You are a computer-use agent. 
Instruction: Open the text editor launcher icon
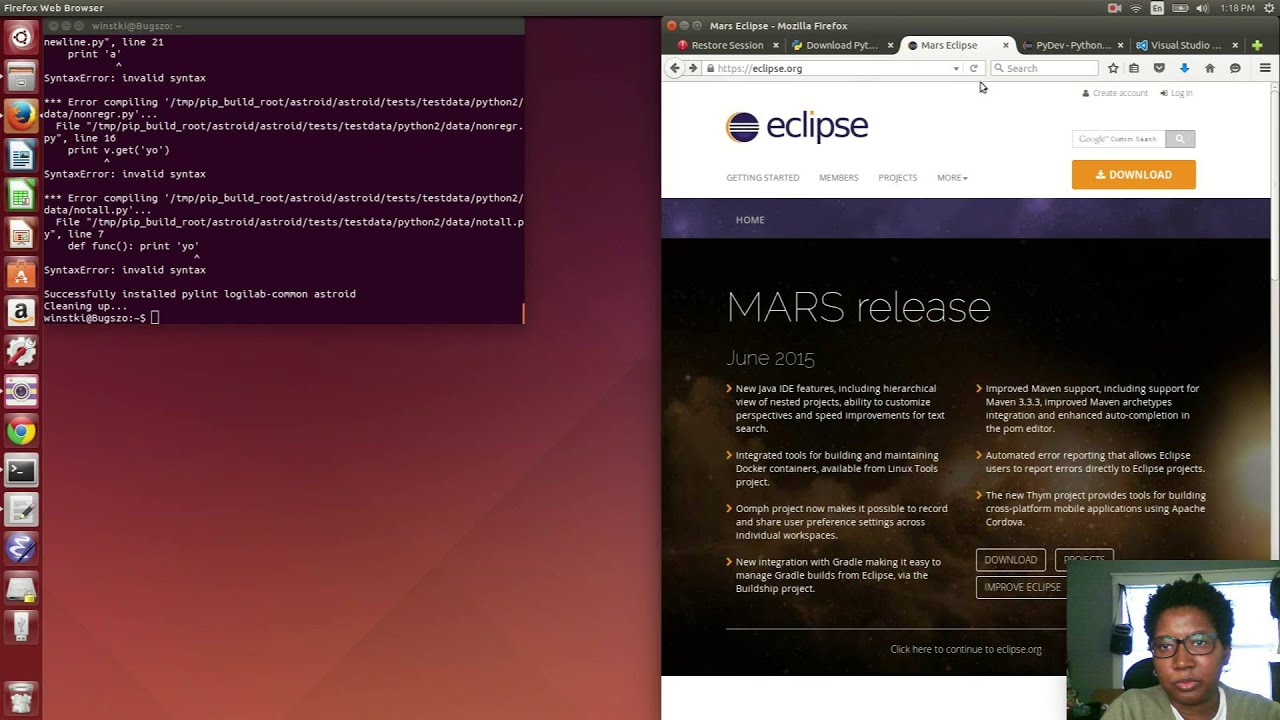click(x=21, y=509)
